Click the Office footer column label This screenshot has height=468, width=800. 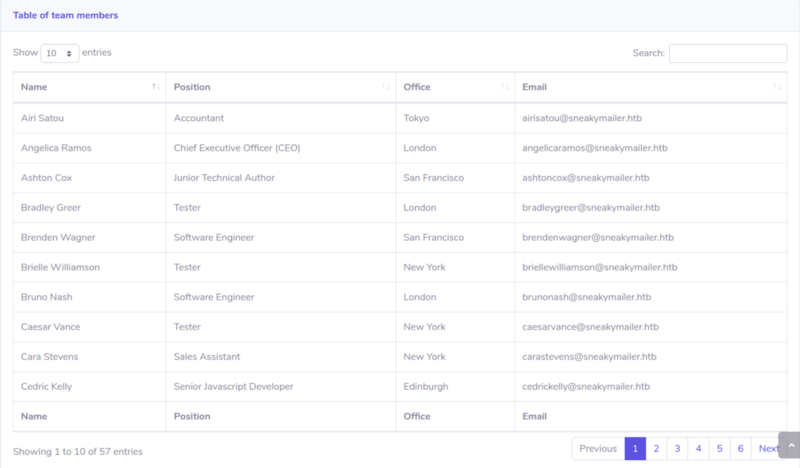click(417, 416)
